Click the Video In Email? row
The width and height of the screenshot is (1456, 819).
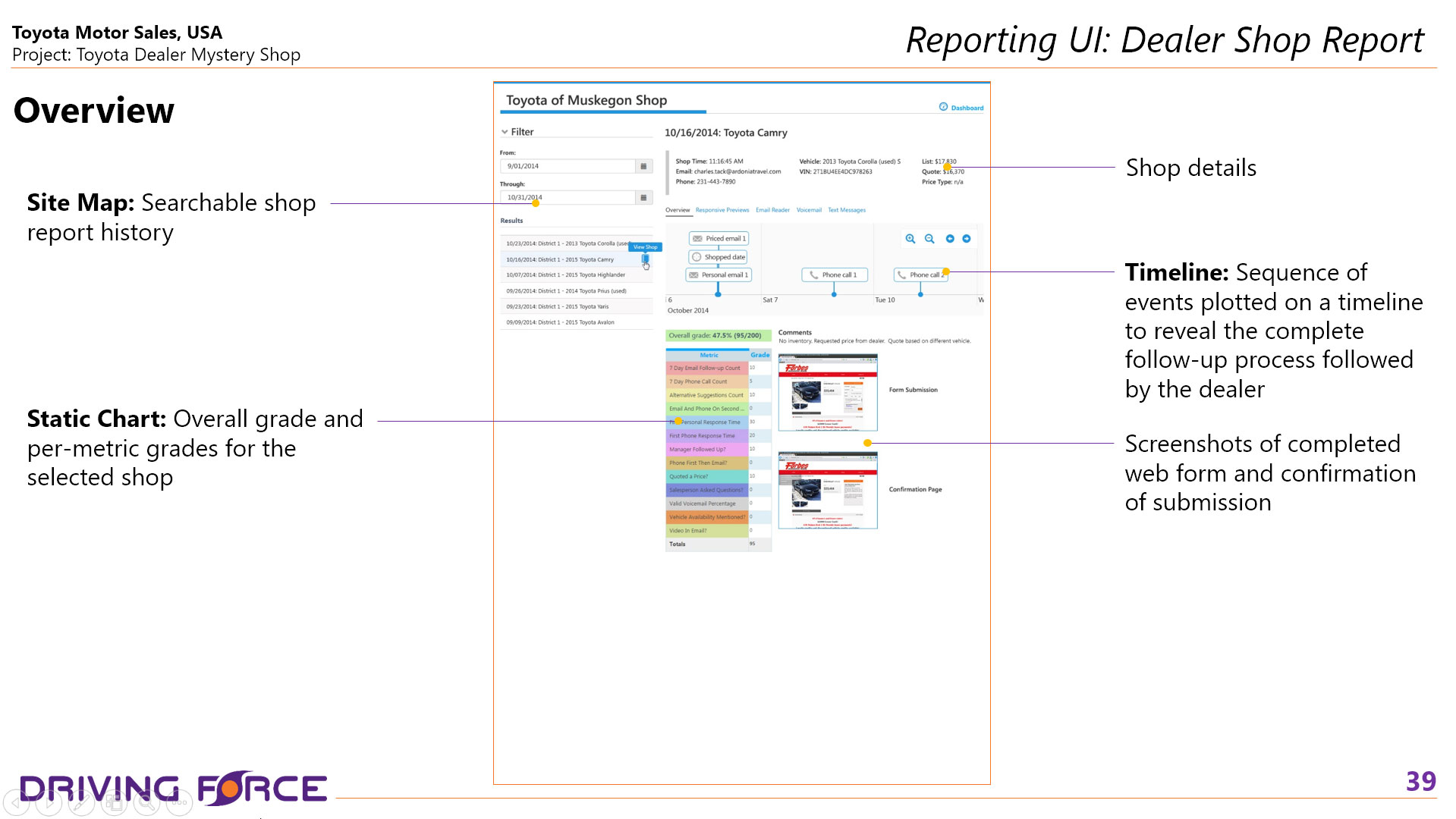(718, 531)
